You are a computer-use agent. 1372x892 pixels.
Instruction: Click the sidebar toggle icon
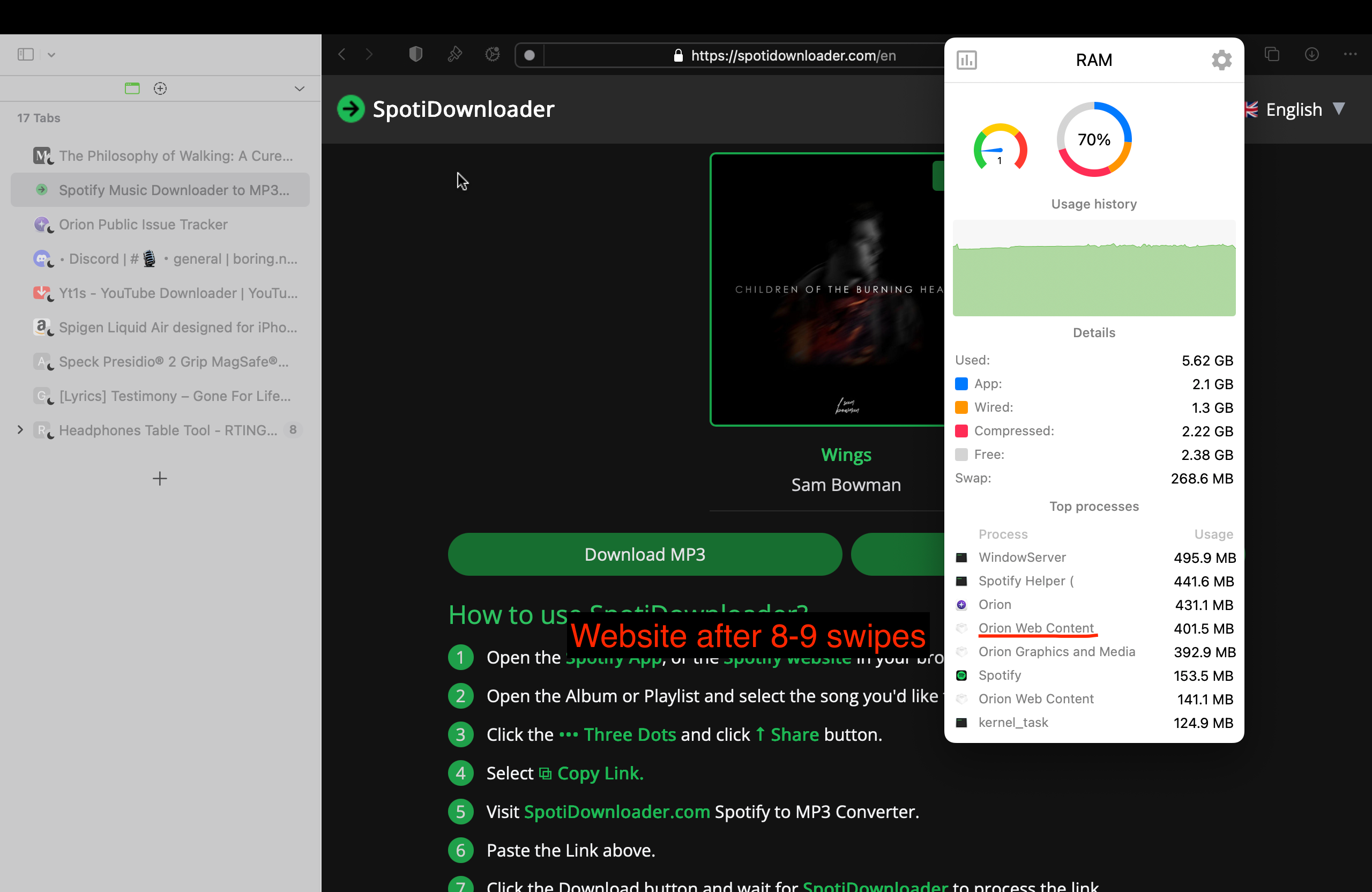(26, 54)
